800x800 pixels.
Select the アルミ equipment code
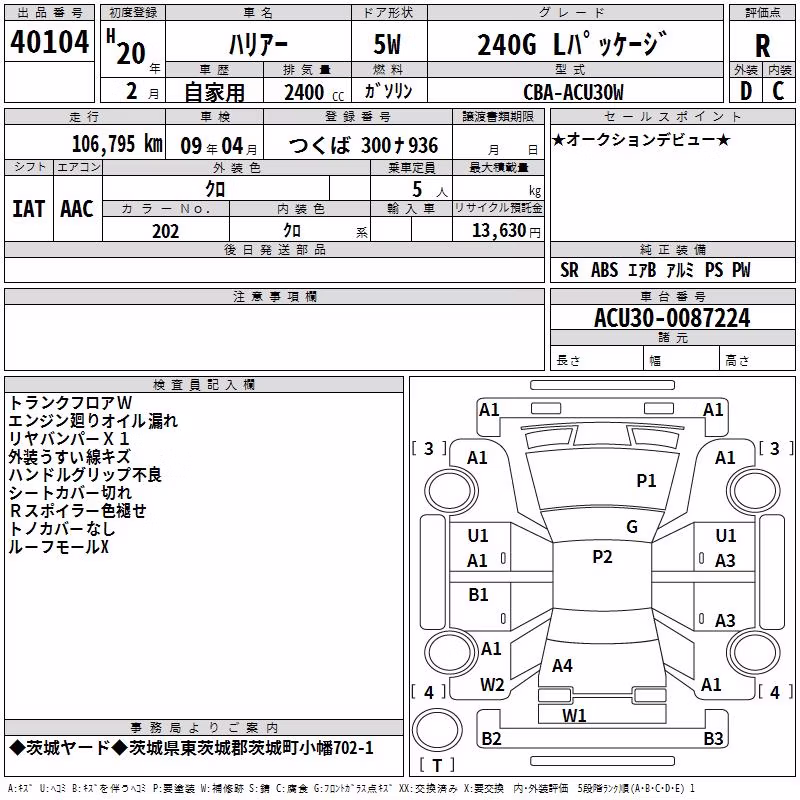680,270
